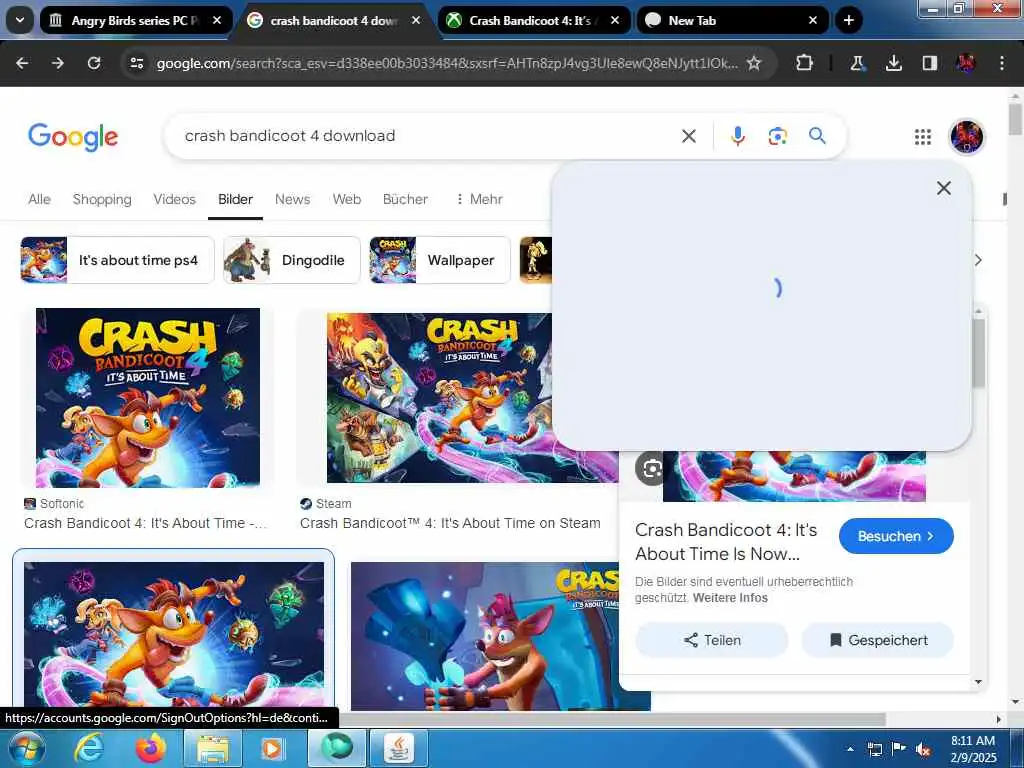The image size is (1024, 768).
Task: Open Chrome profile avatar in toolbar
Action: point(966,63)
